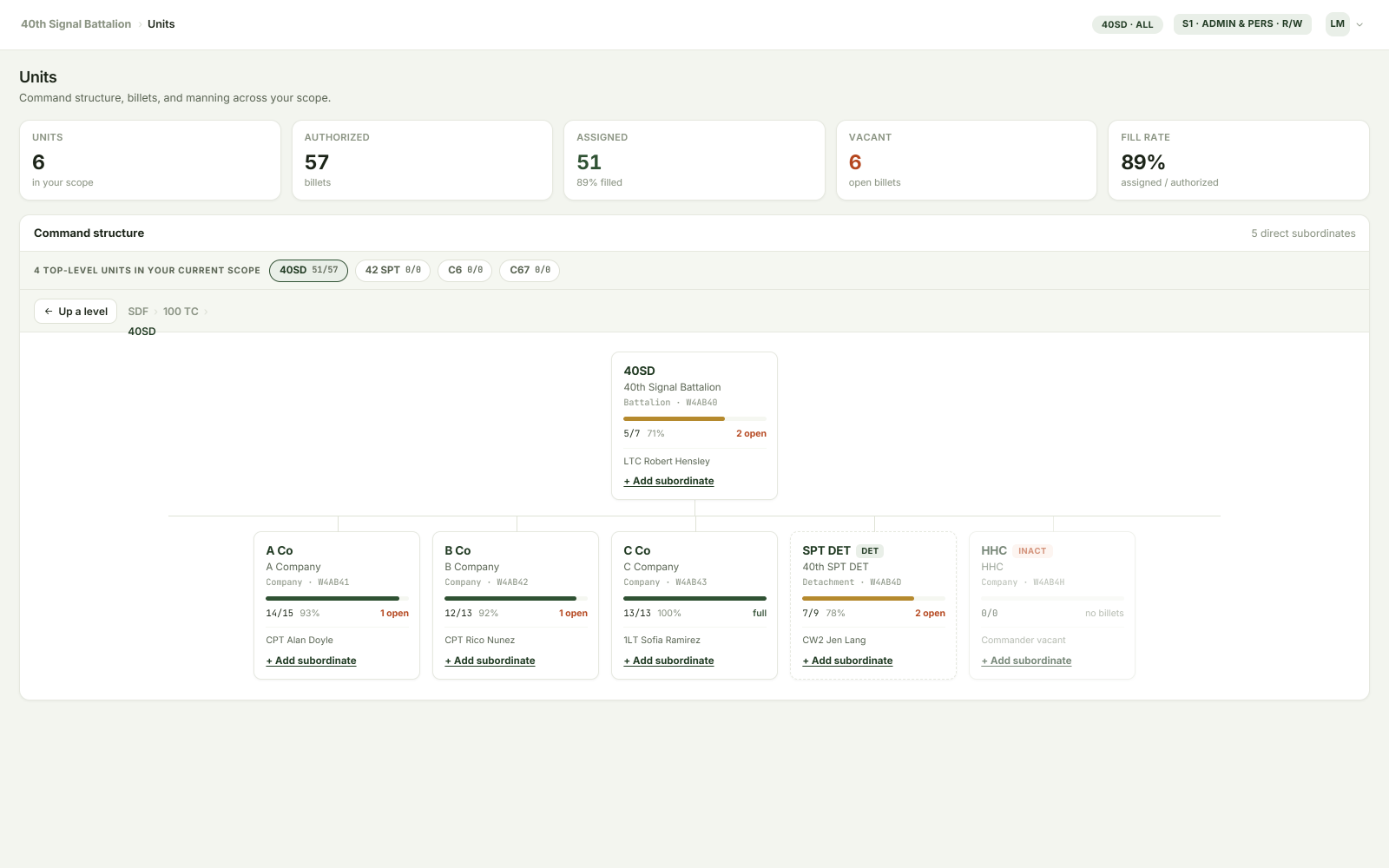Click the 40SD fill progress bar
This screenshot has width=1389, height=868.
point(694,418)
